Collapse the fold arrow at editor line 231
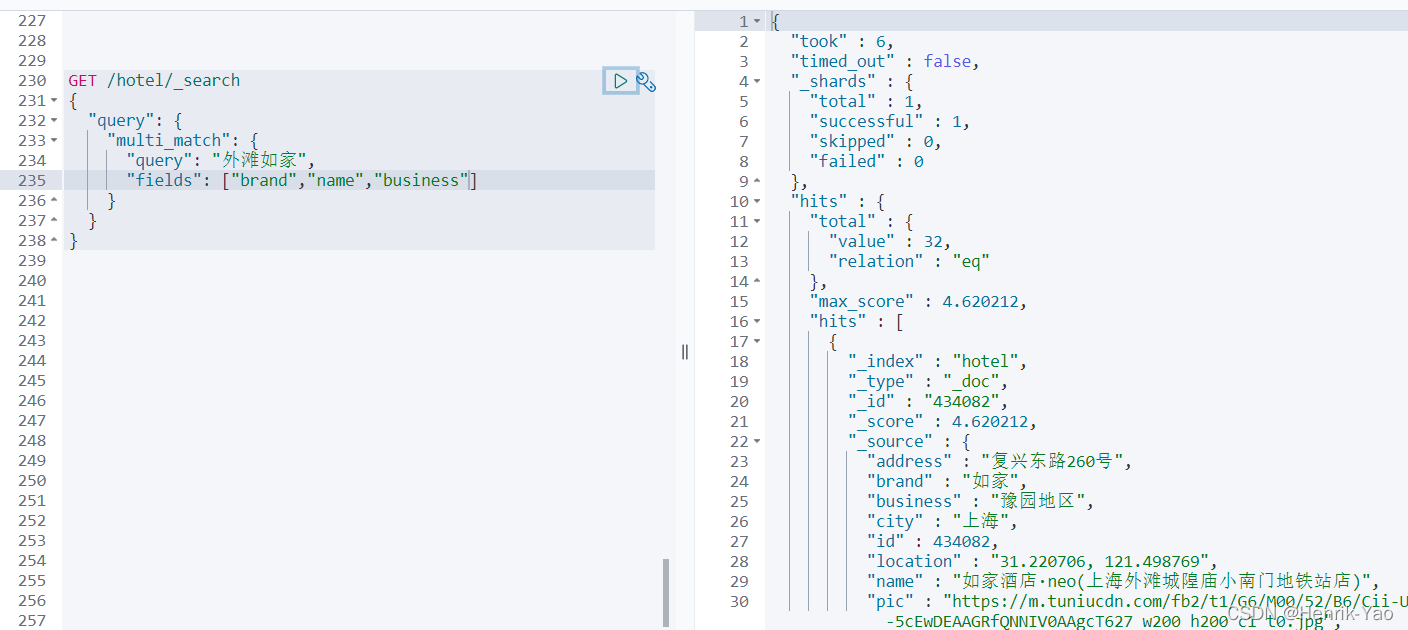This screenshot has height=630, width=1408. 54,101
